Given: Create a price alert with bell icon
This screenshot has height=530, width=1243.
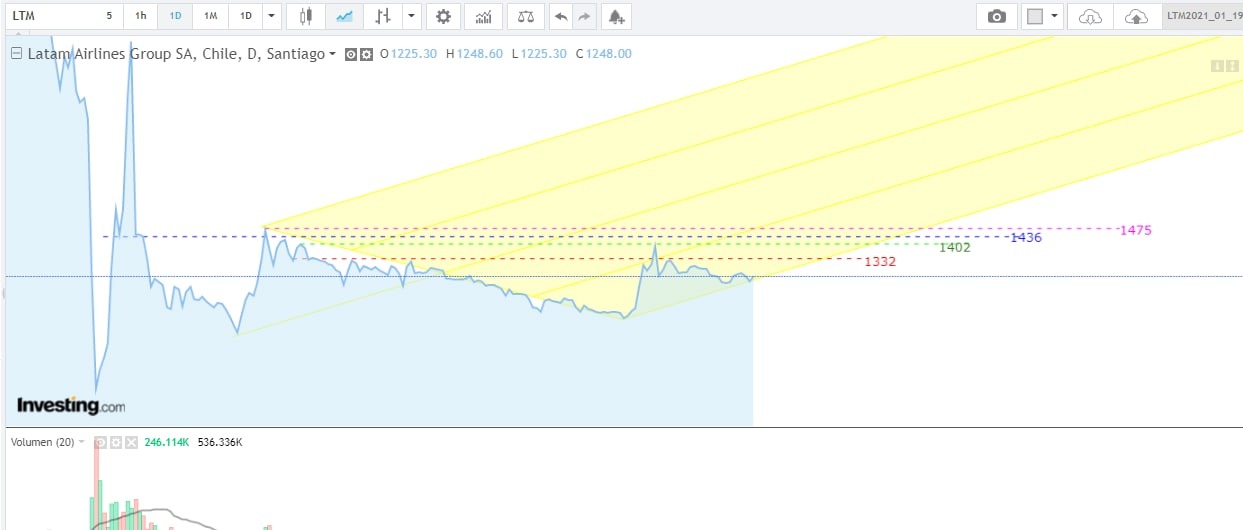Looking at the screenshot, I should [x=617, y=16].
